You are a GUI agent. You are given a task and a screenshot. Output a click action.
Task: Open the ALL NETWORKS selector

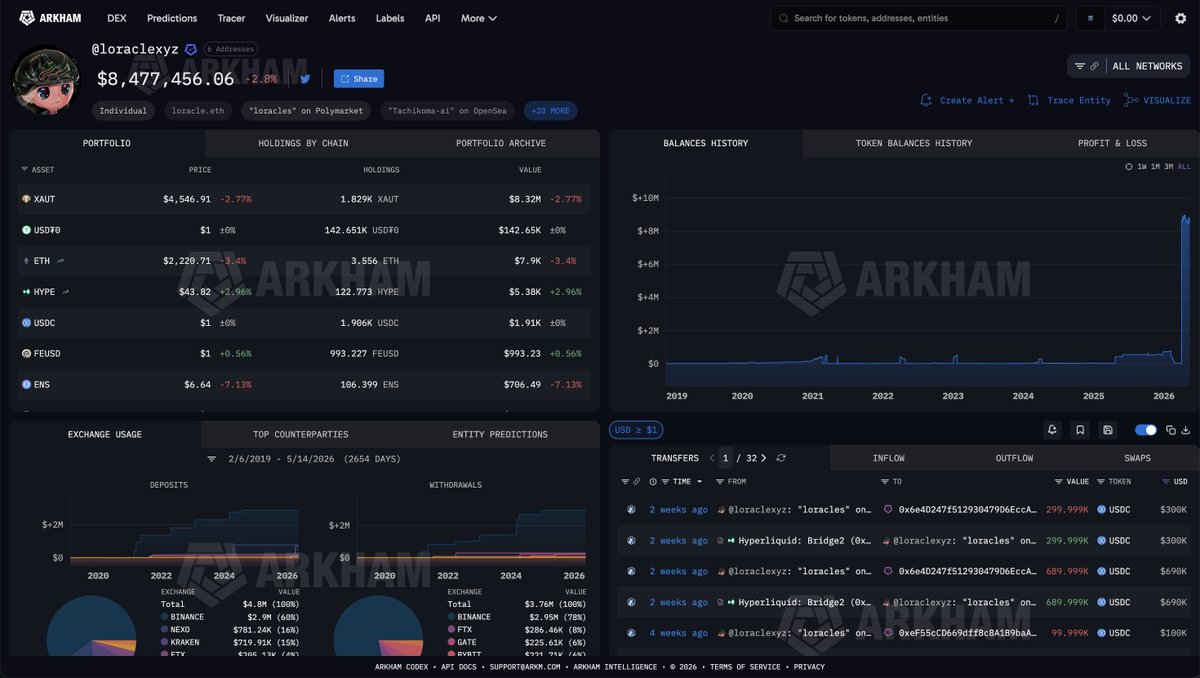1147,66
